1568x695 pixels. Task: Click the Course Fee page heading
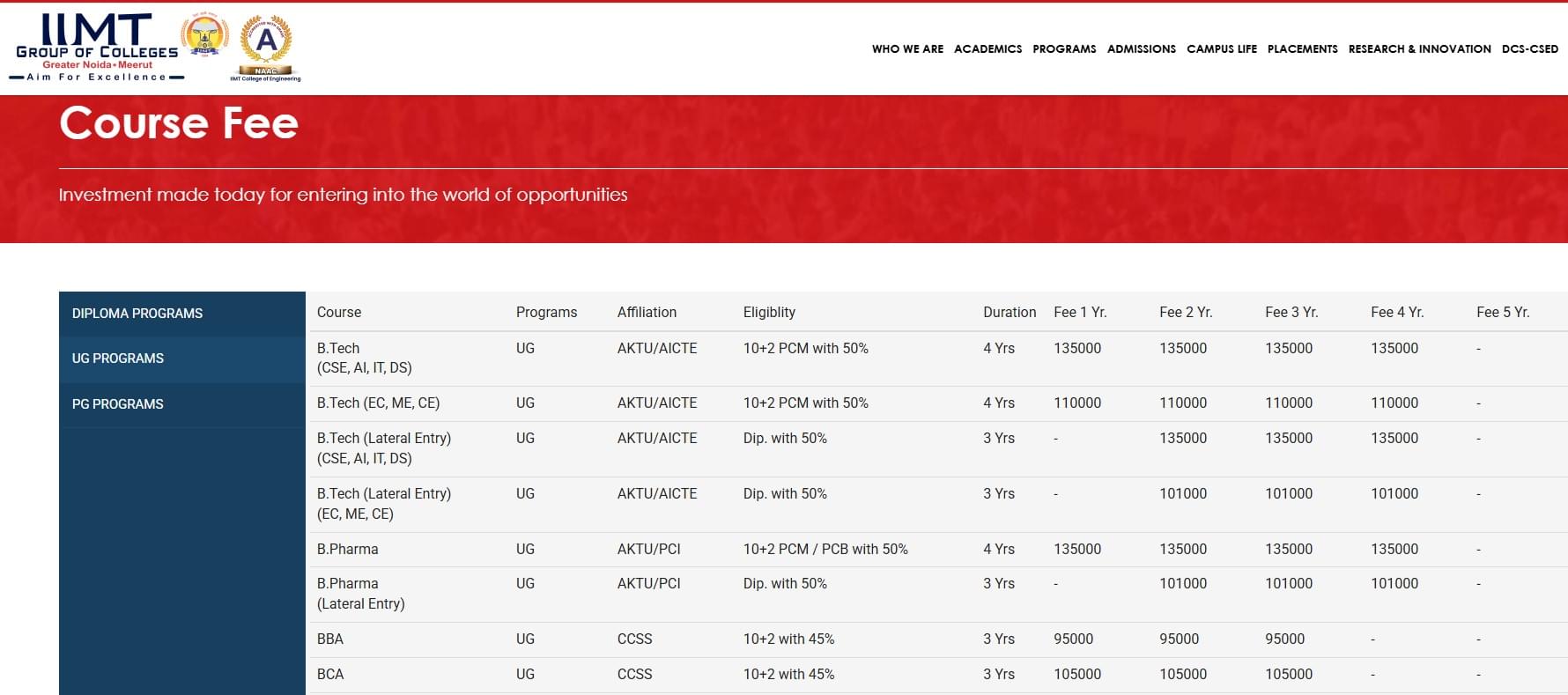pyautogui.click(x=179, y=123)
